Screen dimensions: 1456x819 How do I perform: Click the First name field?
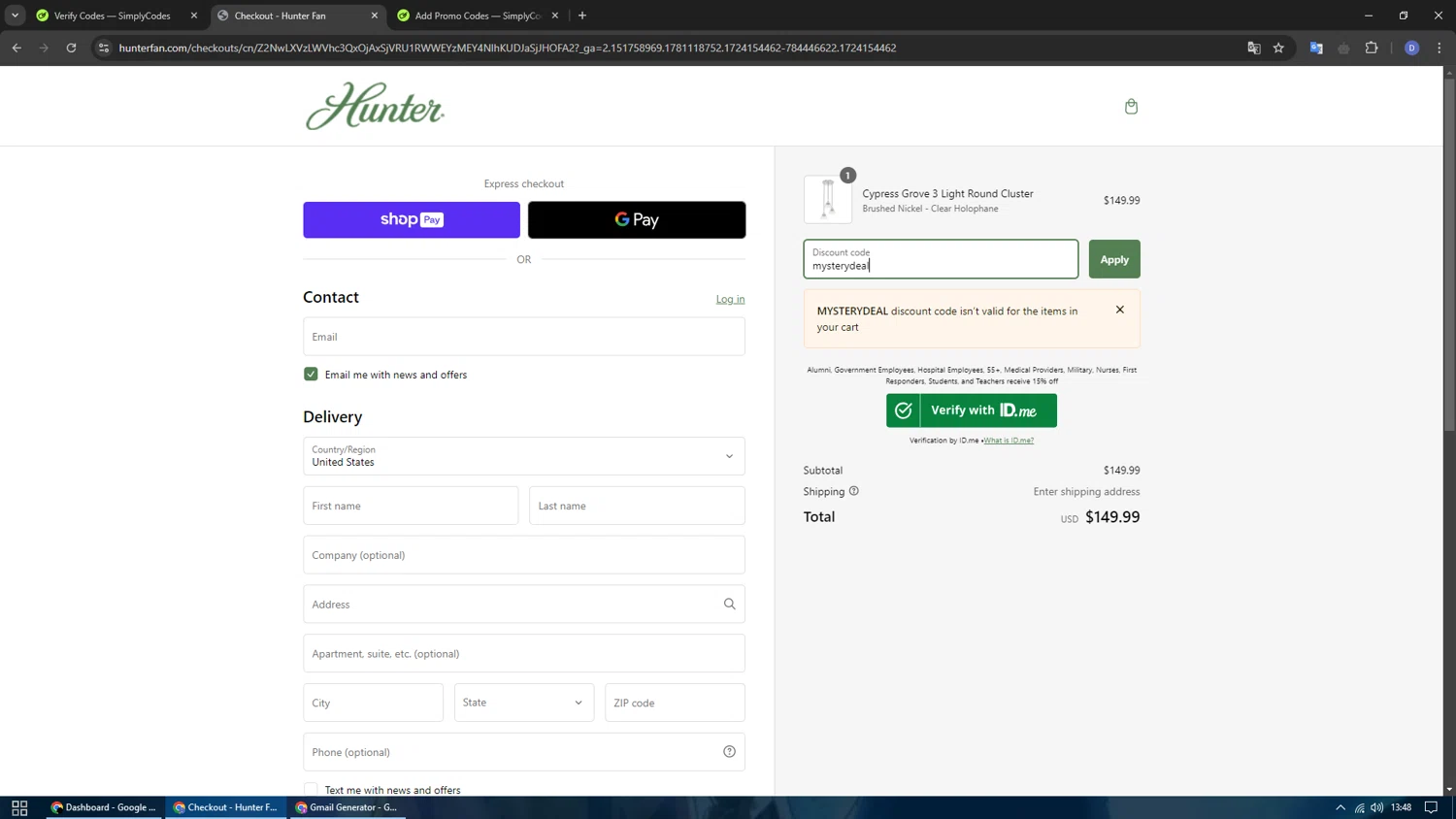point(411,506)
